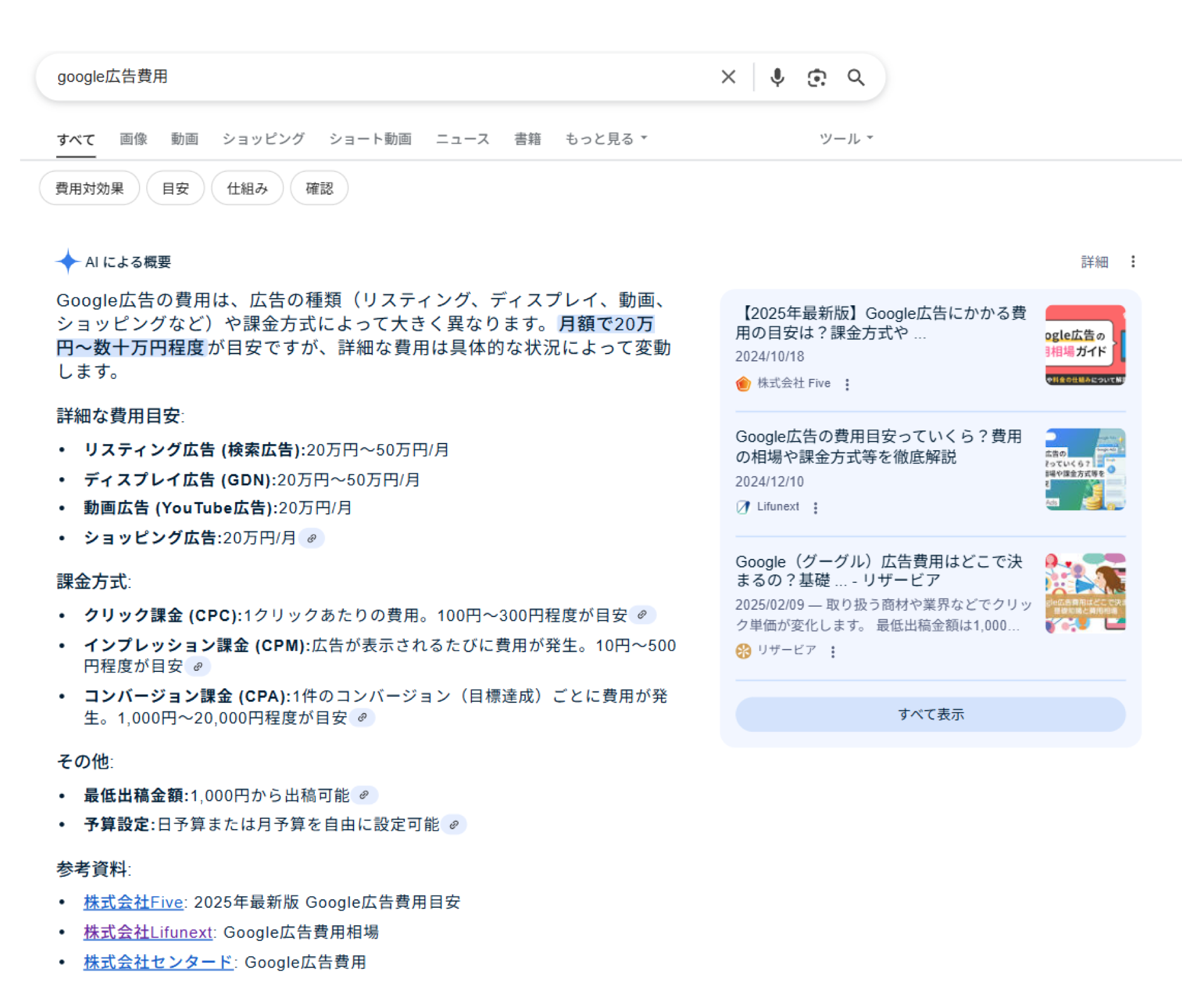Click the heading 参考資料
Viewport: 1182px width, 1008px height.
(92, 869)
